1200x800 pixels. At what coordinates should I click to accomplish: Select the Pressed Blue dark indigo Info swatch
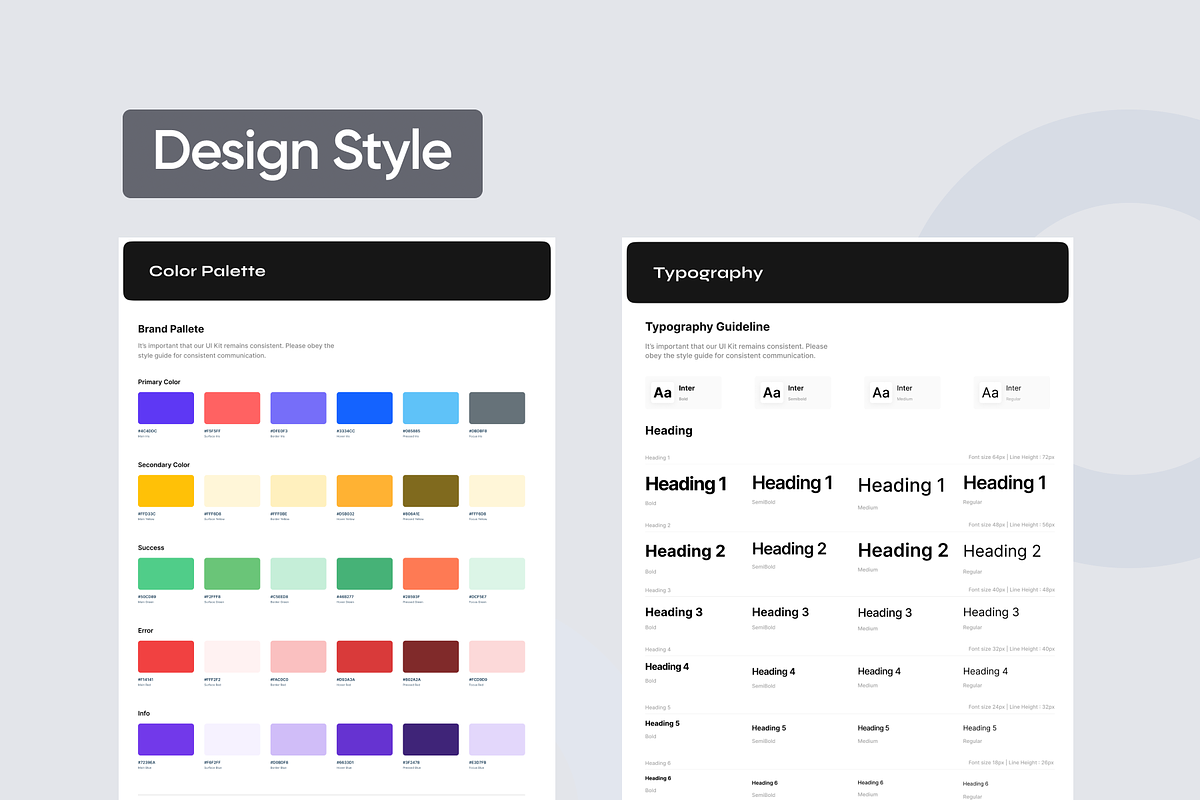click(431, 740)
